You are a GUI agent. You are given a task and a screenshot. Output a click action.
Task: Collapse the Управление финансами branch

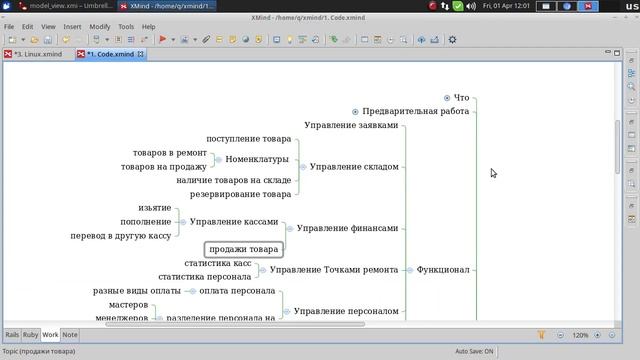(x=290, y=229)
